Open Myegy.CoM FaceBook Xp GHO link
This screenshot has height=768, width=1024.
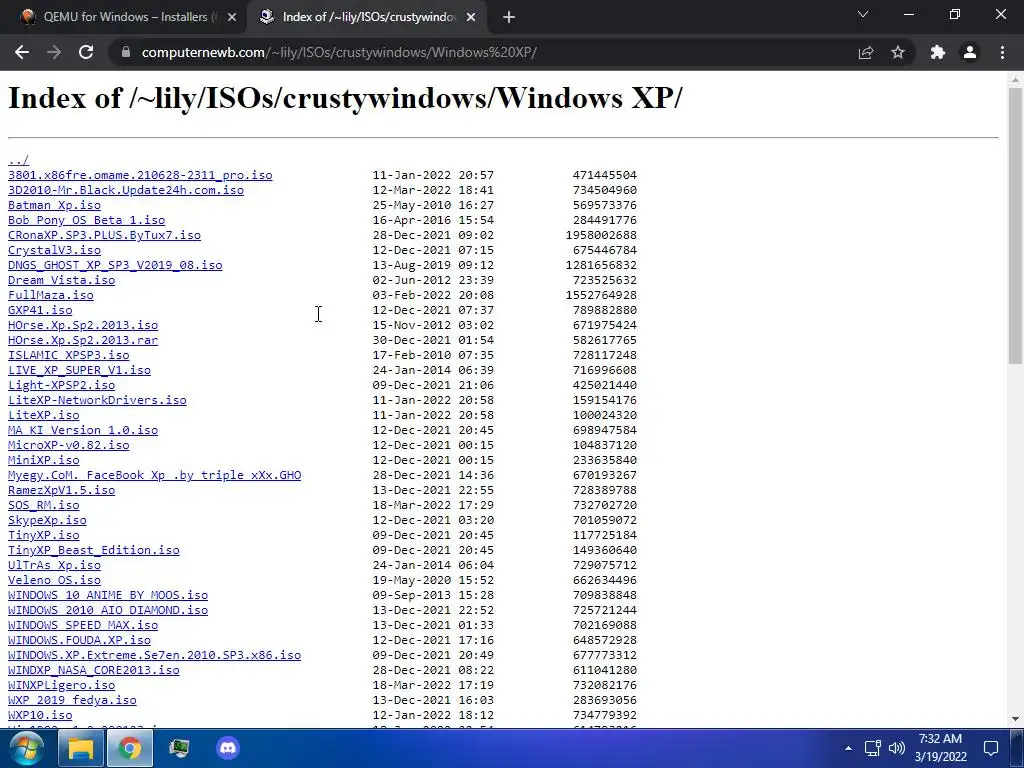[154, 475]
